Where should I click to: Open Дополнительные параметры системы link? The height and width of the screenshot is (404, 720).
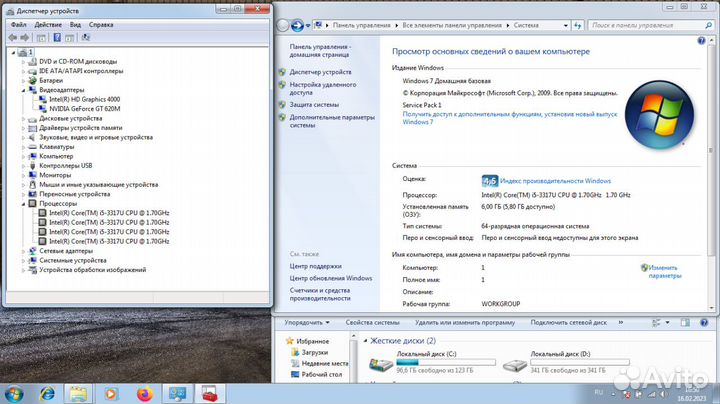(332, 121)
